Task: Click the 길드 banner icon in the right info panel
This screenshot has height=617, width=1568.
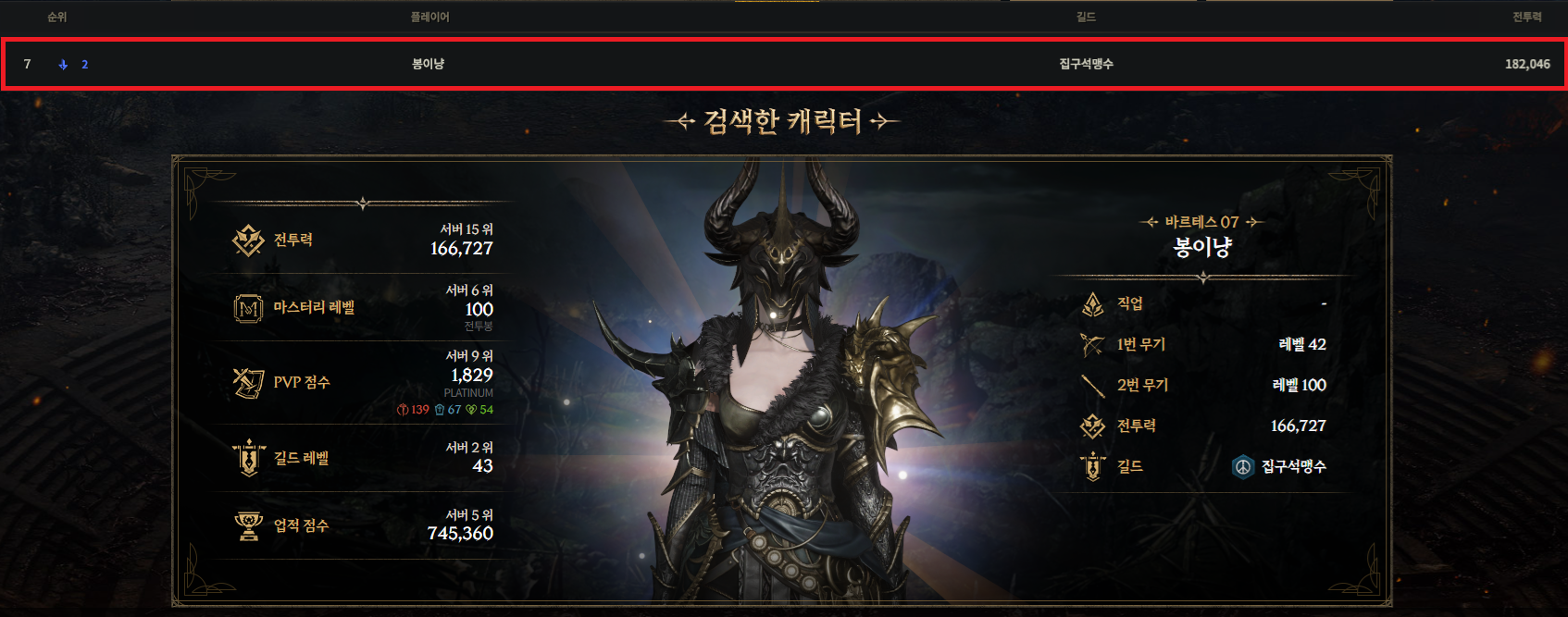Action: 1093,466
